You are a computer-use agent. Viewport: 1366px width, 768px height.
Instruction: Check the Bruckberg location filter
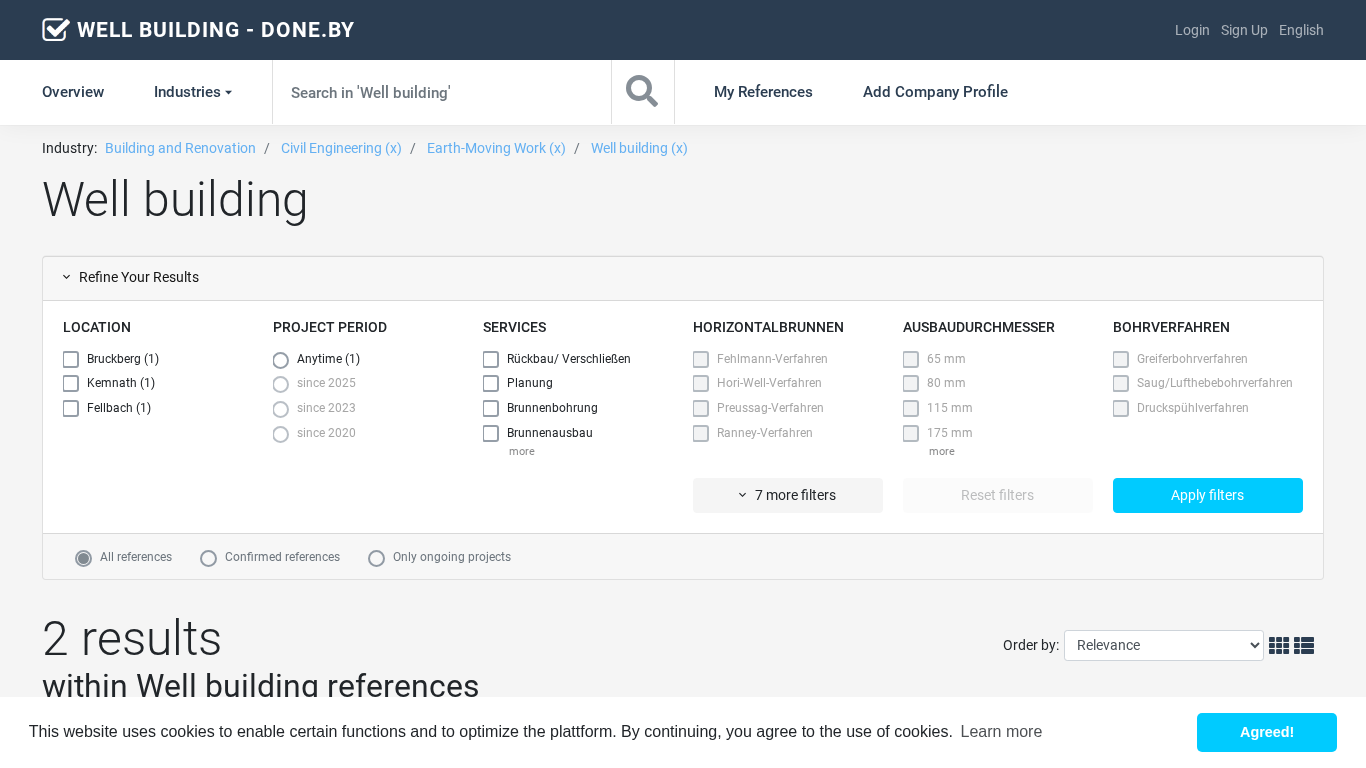[x=71, y=359]
